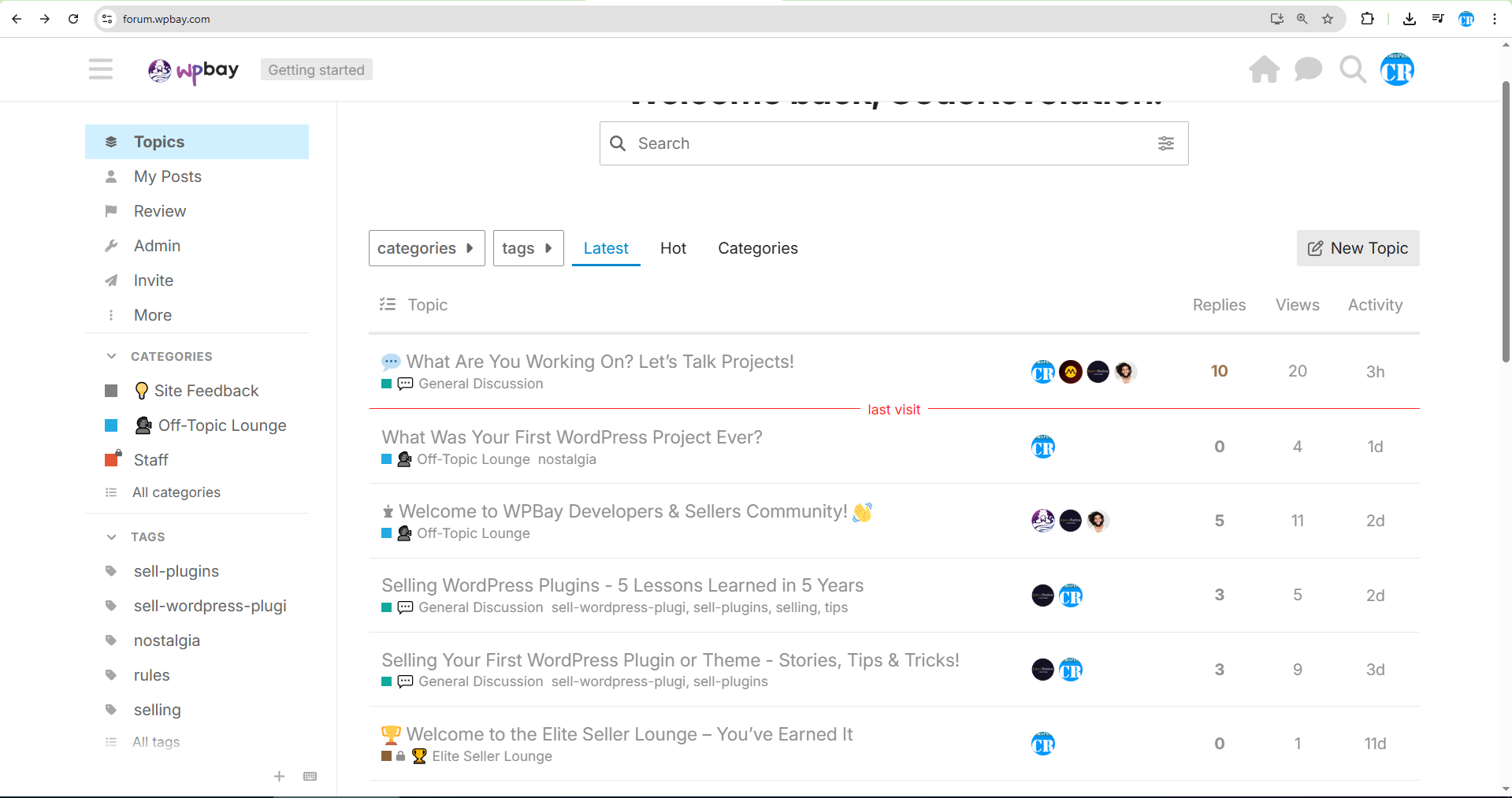Open browser media control icon
Viewport: 1512px width, 798px height.
point(1438,19)
